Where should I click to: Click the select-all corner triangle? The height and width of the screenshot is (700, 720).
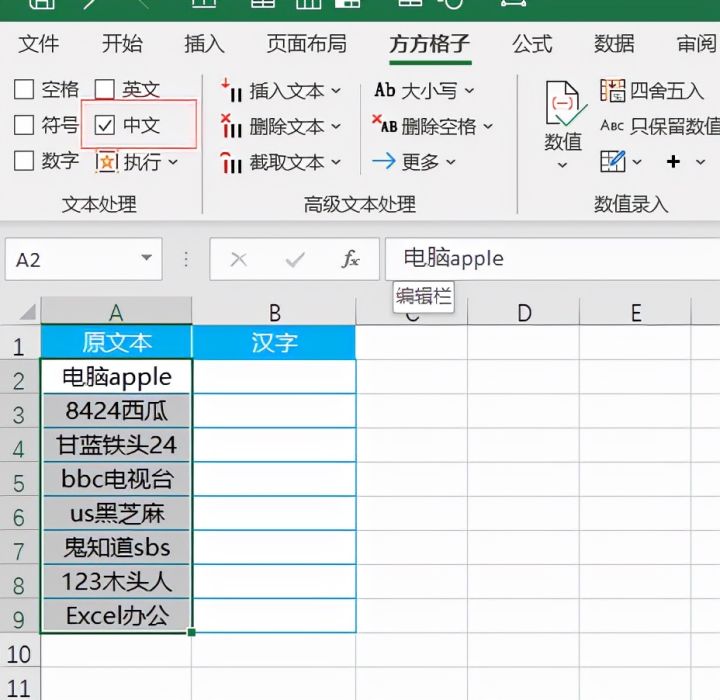click(x=28, y=312)
